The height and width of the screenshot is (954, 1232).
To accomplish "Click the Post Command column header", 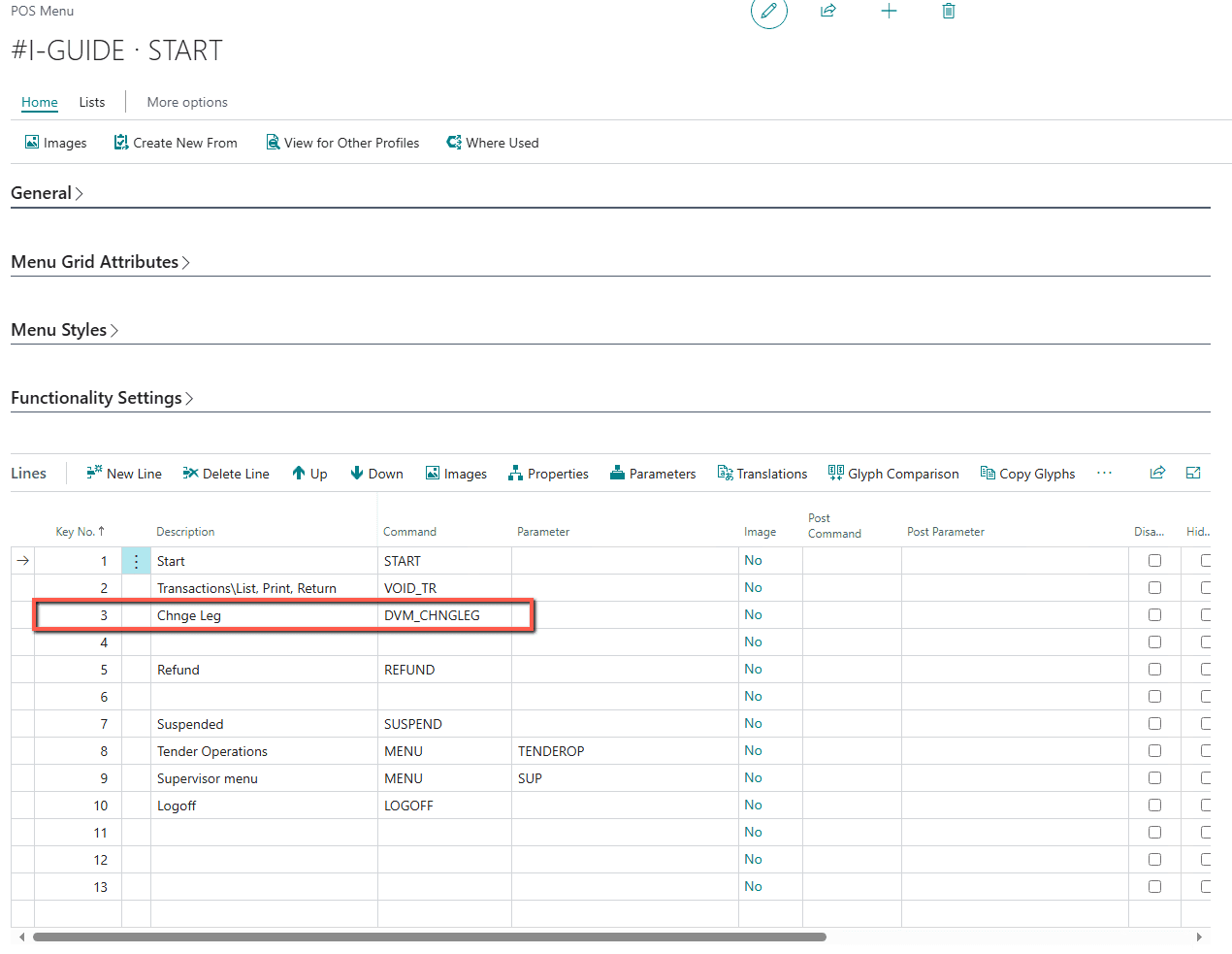I will pos(834,526).
